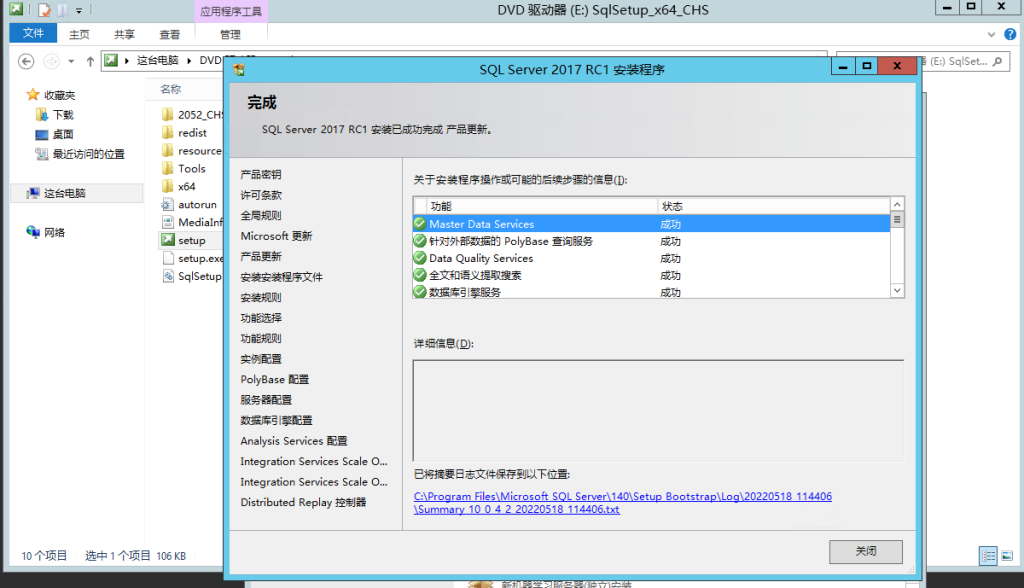The image size is (1024, 588).
Task: Open the 下载 folder icon
Action: (40, 114)
